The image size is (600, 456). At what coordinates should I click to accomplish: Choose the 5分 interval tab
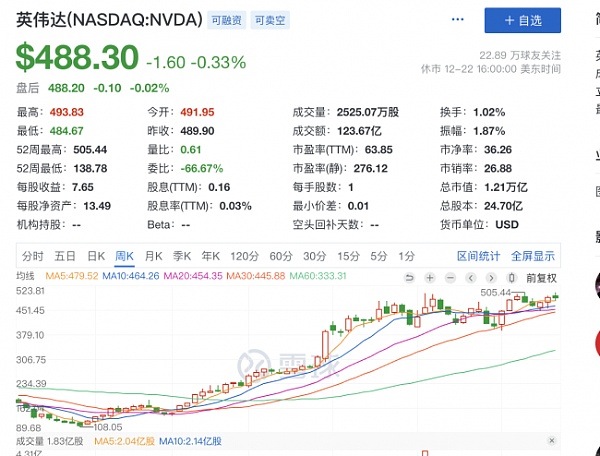377,255
